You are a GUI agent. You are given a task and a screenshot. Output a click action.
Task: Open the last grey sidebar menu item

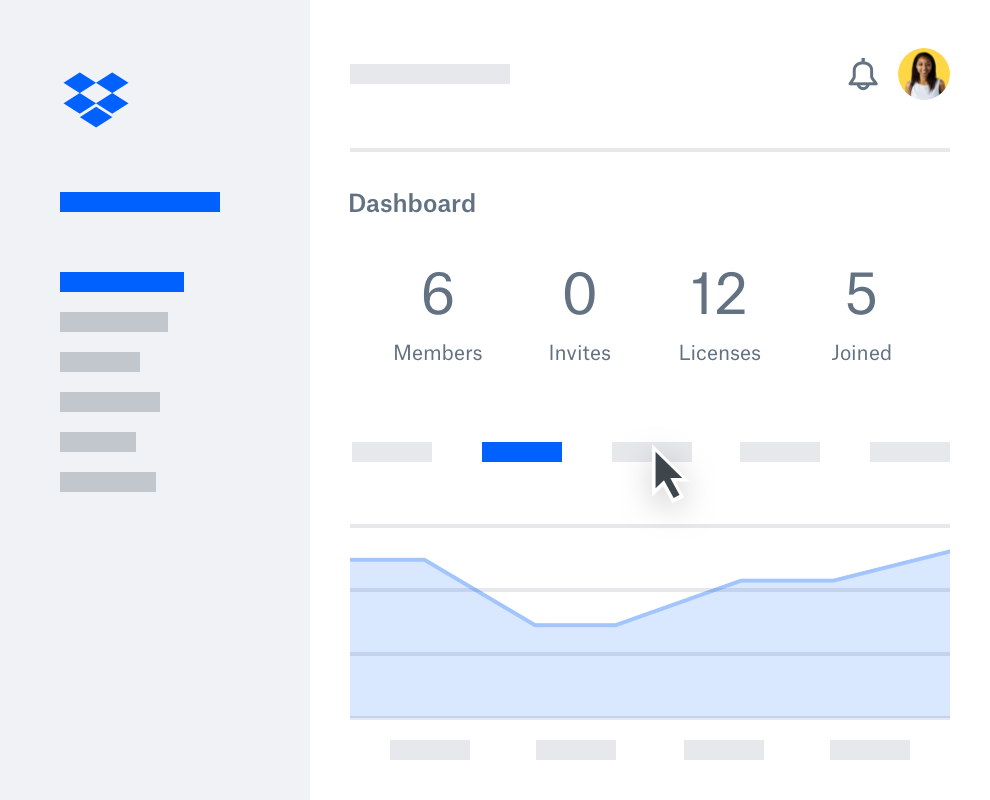click(x=108, y=482)
